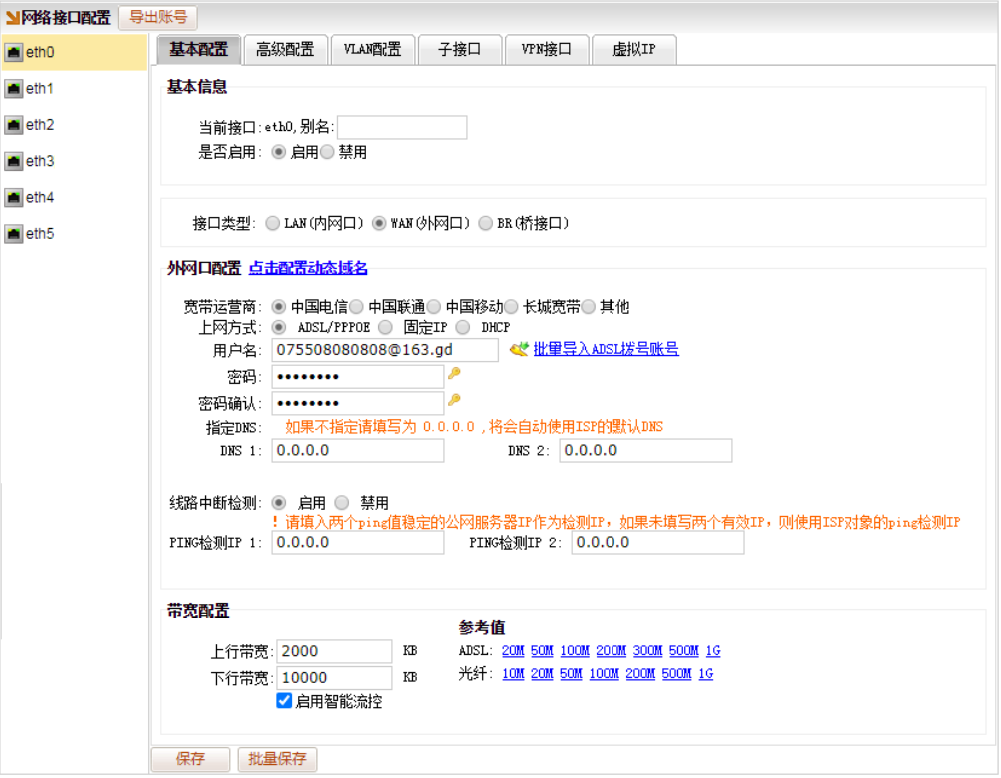The width and height of the screenshot is (1001, 778).
Task: Click the key icon beside 密码 field
Action: [x=454, y=374]
